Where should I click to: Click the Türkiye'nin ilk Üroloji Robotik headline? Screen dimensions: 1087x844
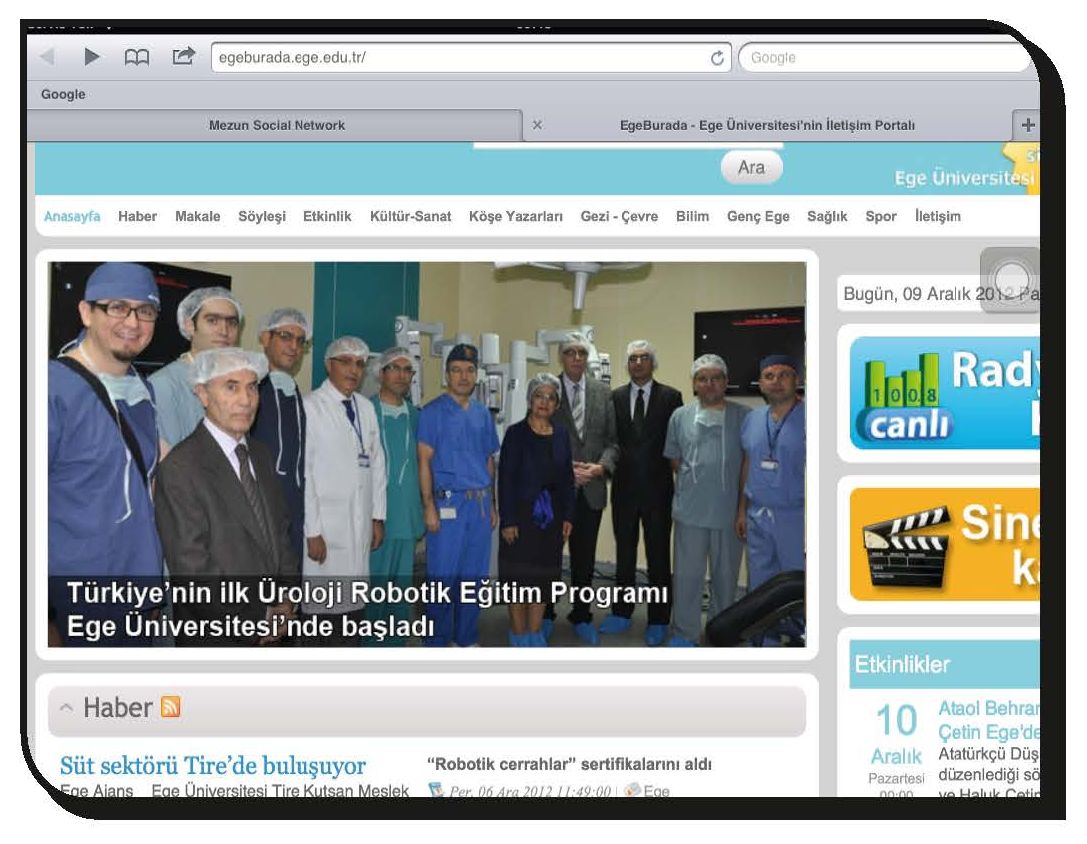click(367, 609)
